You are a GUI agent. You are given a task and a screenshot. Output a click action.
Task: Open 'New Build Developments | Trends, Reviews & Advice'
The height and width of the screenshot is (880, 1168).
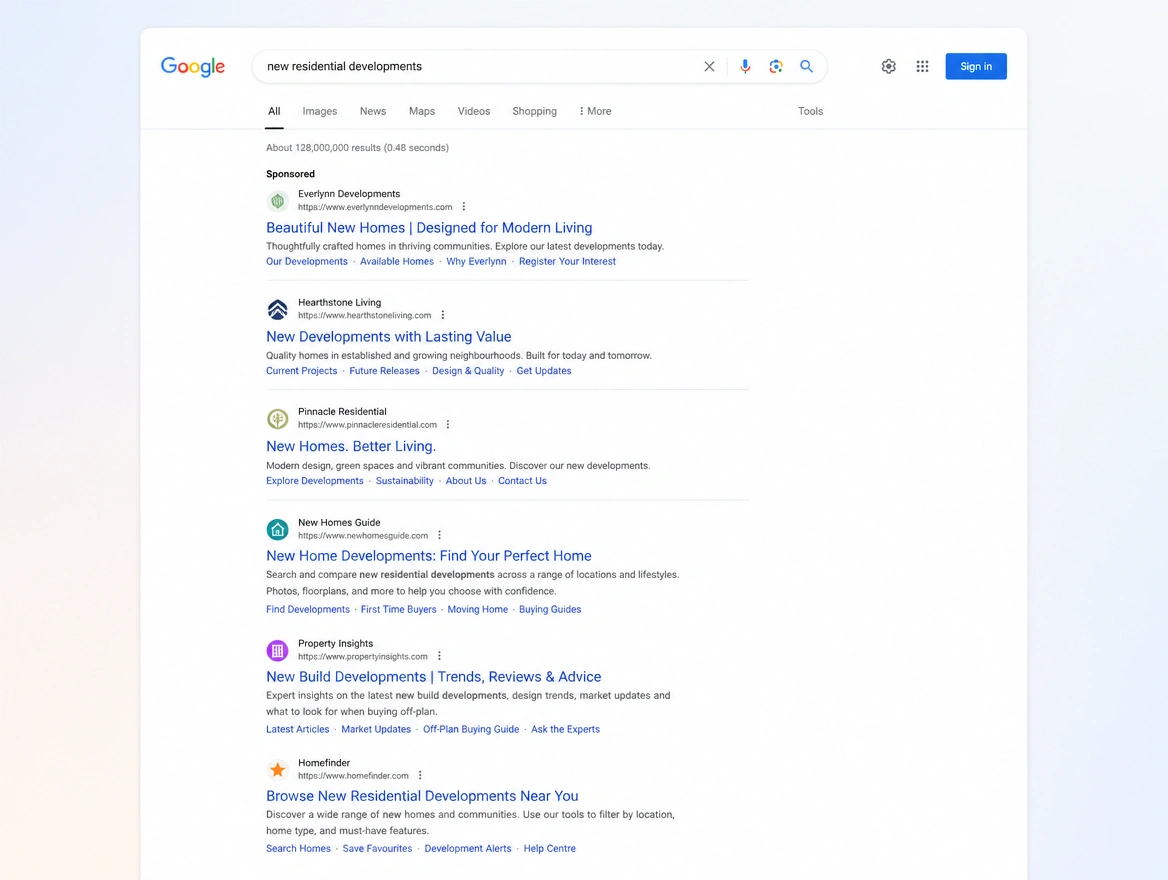click(x=434, y=677)
